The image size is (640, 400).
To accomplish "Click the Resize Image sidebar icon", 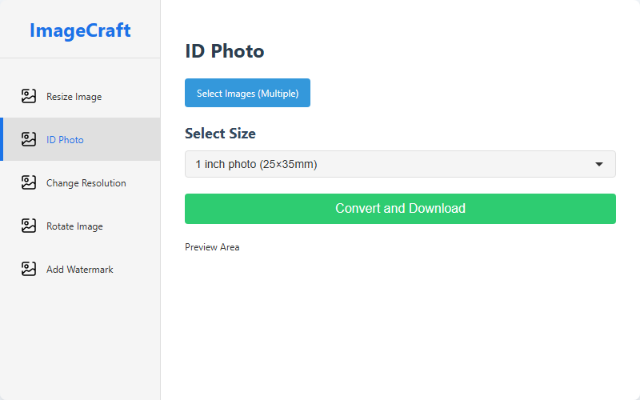I will pyautogui.click(x=29, y=96).
